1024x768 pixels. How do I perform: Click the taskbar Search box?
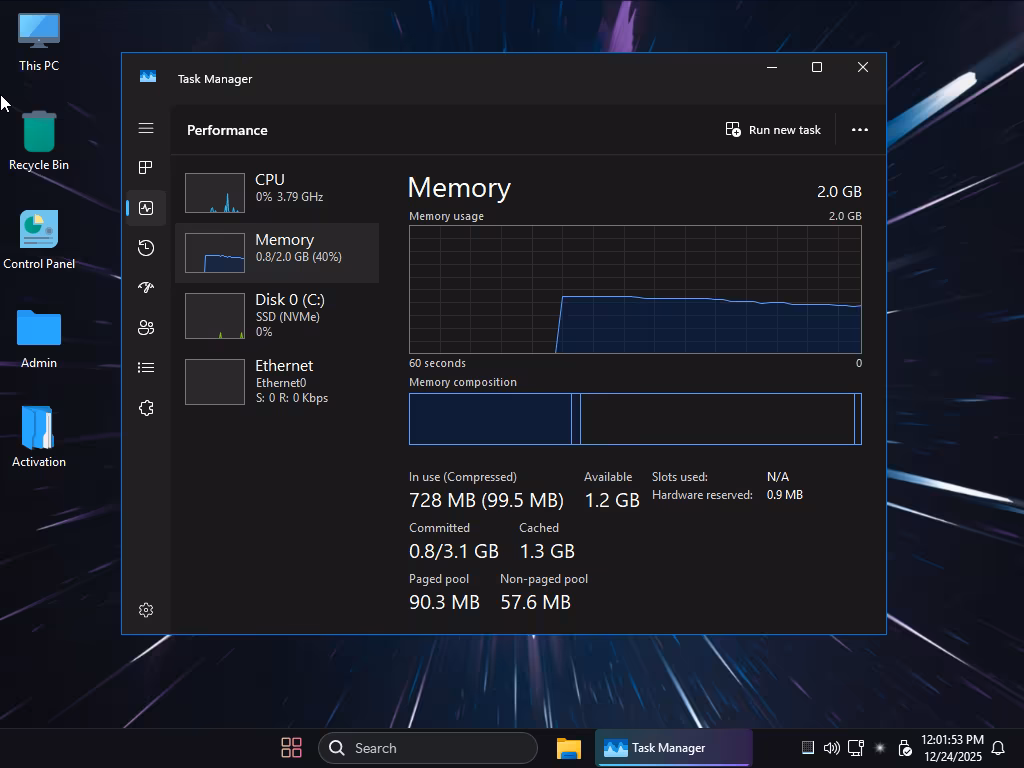(x=428, y=748)
